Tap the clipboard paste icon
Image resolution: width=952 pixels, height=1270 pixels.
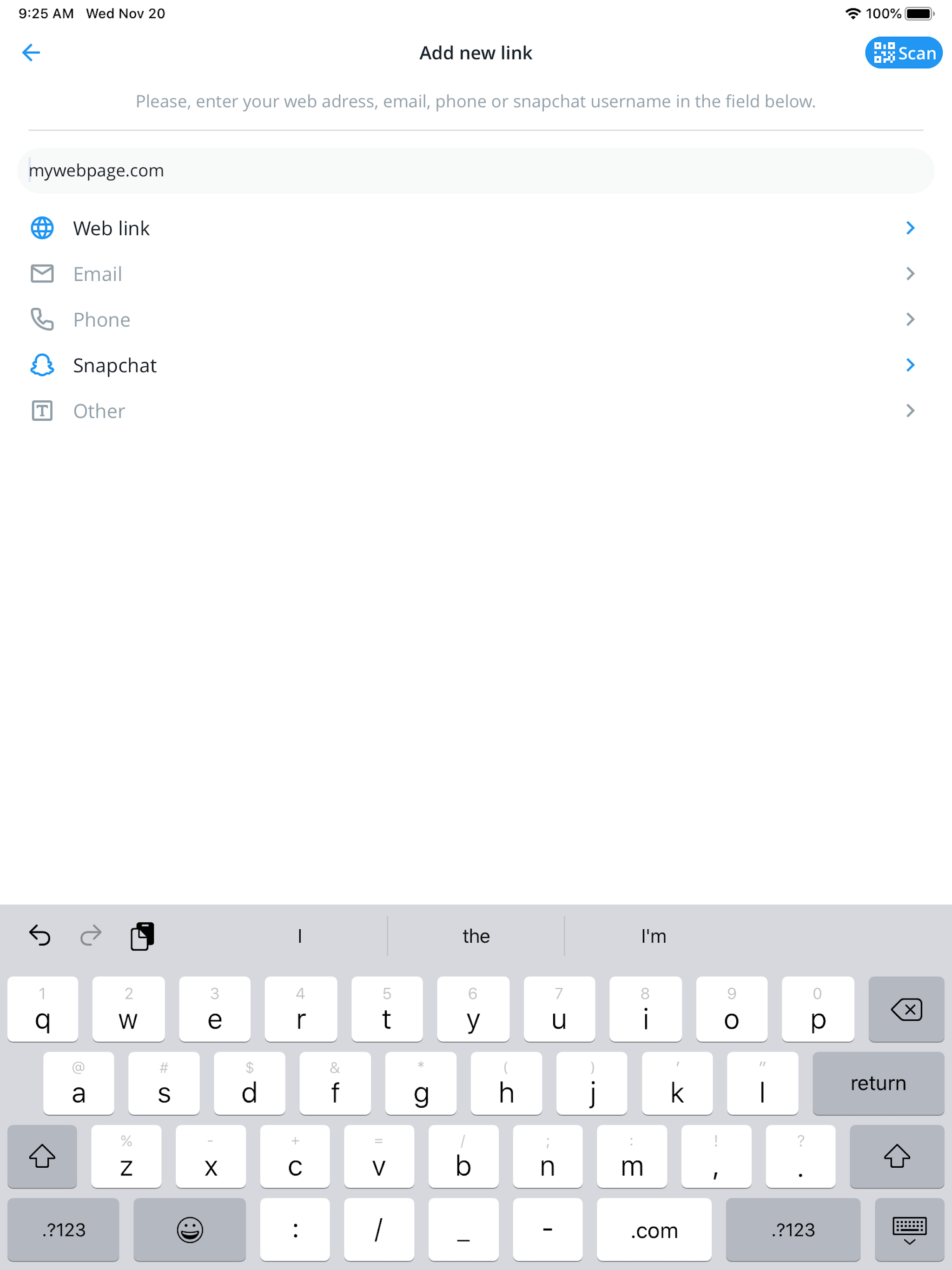pyautogui.click(x=142, y=936)
